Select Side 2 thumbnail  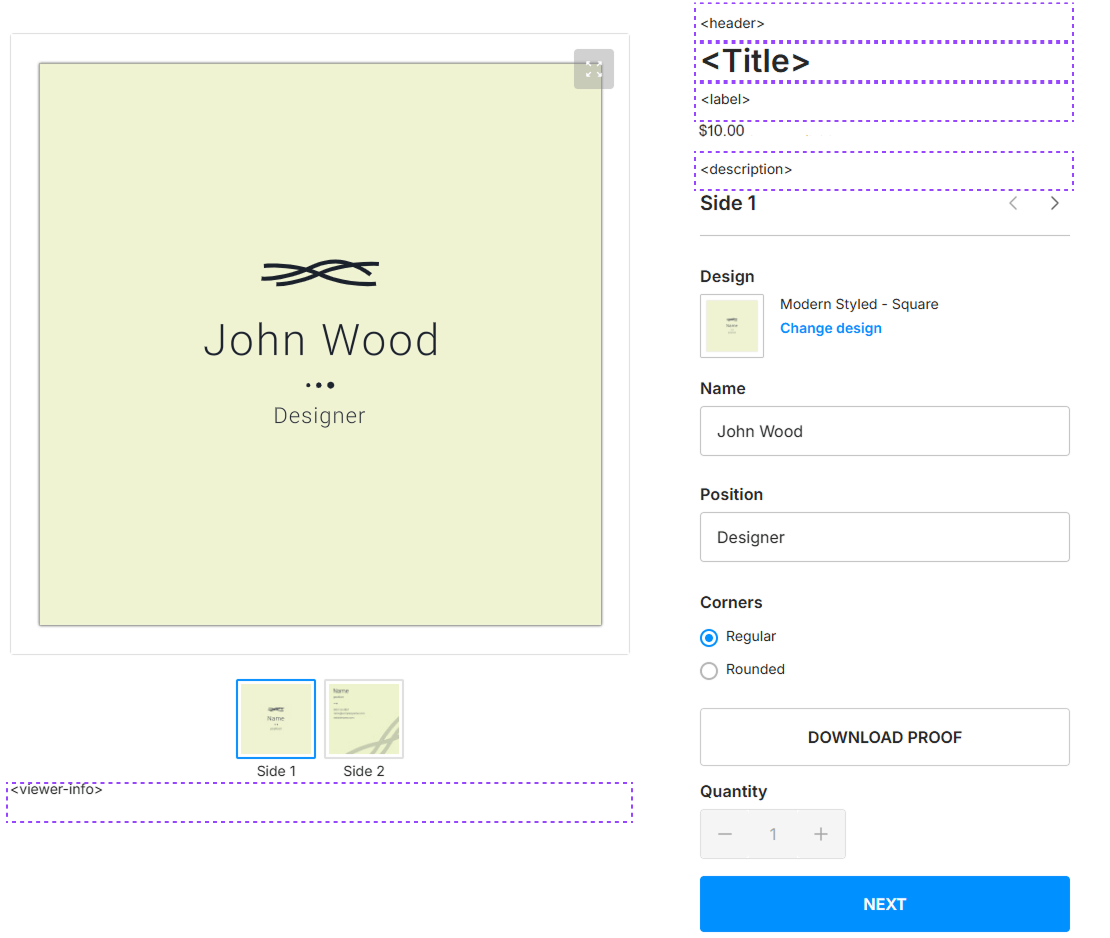tap(364, 719)
